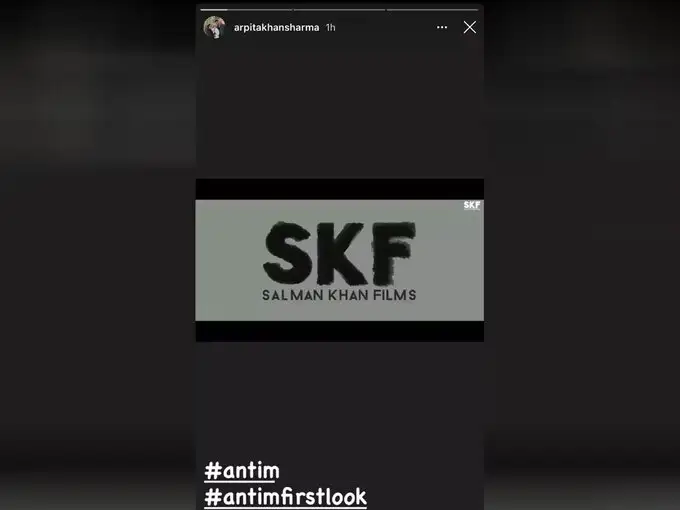Click the empty story area between video and hashtags
This screenshot has height=510, width=680.
pyautogui.click(x=340, y=399)
